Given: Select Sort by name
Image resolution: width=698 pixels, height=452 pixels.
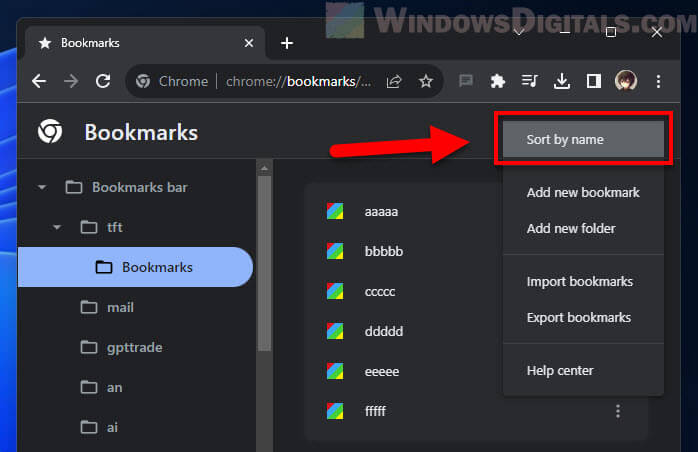Looking at the screenshot, I should click(x=583, y=140).
